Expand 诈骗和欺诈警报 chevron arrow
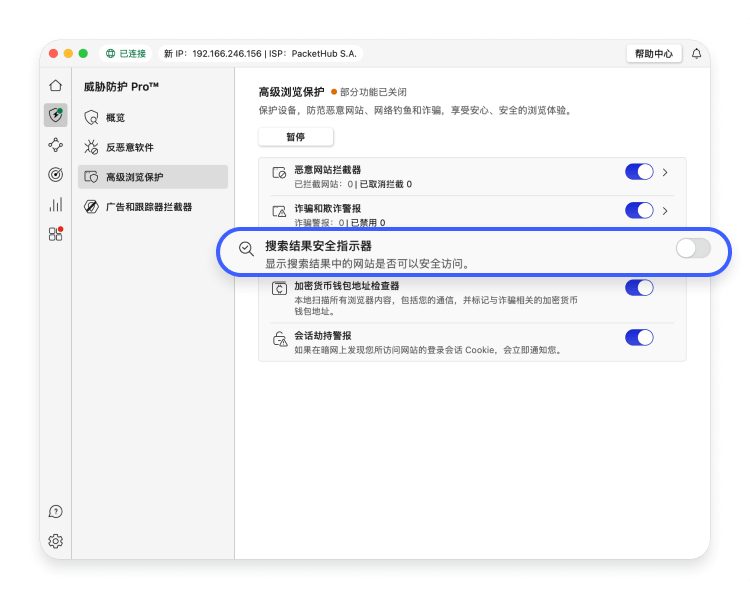Viewport: 750px width, 600px height. tap(665, 211)
